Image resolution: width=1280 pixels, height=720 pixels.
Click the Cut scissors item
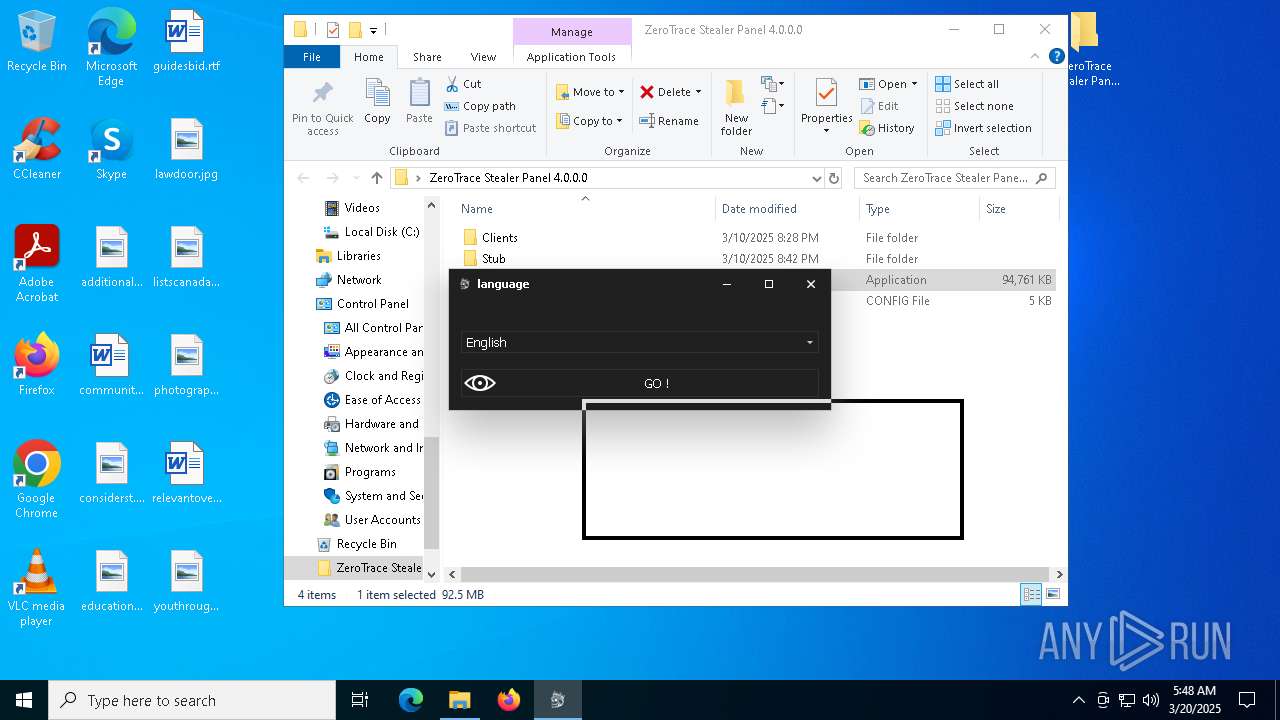463,84
